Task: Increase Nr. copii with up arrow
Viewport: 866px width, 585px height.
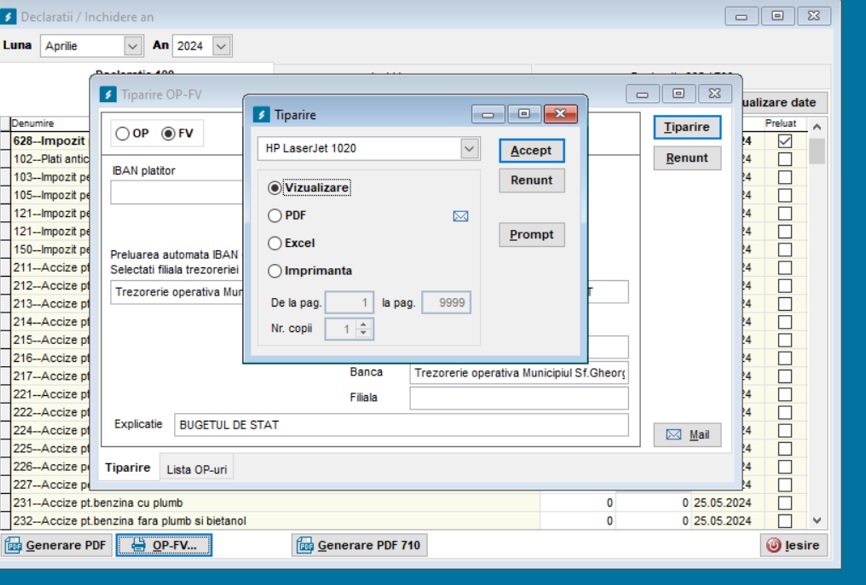Action: [x=363, y=324]
